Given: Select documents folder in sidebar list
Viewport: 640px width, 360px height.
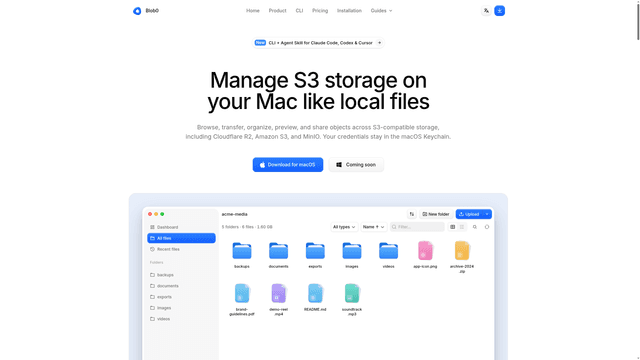Looking at the screenshot, I should (x=181, y=286).
